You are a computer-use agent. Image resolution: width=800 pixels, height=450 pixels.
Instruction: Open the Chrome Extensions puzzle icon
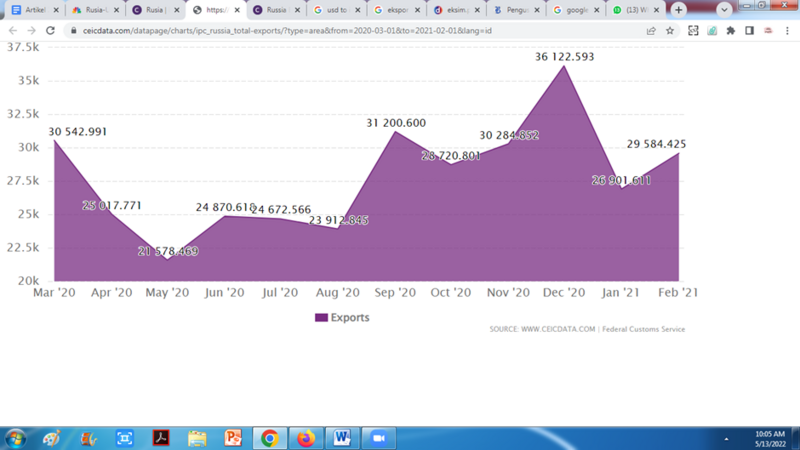pyautogui.click(x=730, y=31)
